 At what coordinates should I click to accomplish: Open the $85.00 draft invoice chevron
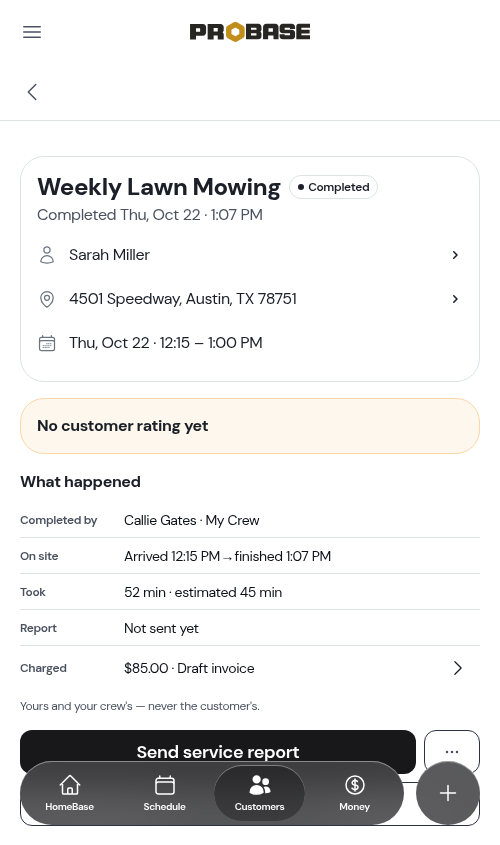click(457, 668)
